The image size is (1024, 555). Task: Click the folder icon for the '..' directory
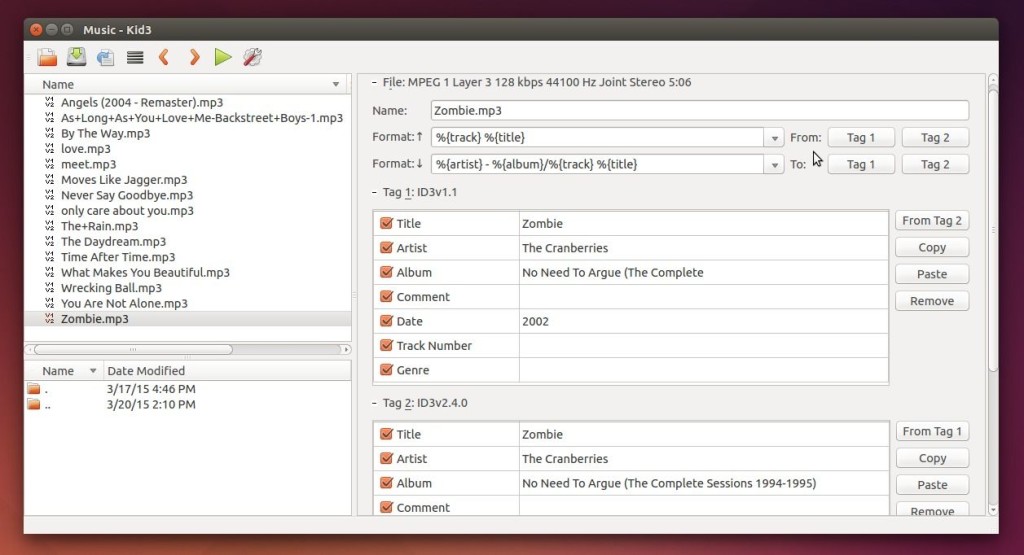coord(34,404)
